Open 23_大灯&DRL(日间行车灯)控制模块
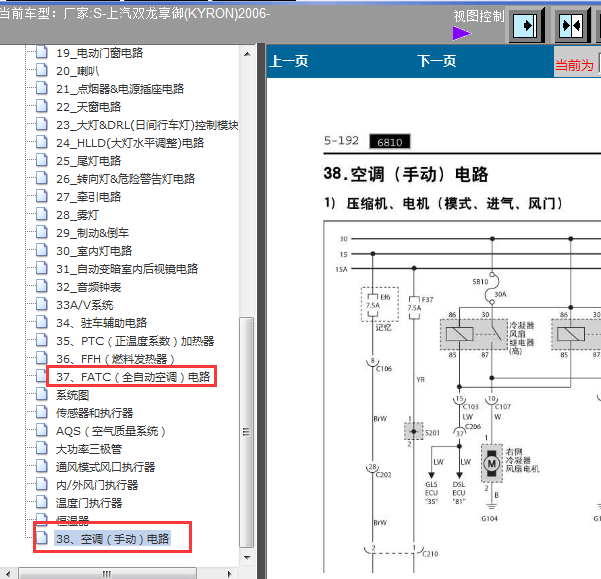The width and height of the screenshot is (601, 579). coord(147,125)
